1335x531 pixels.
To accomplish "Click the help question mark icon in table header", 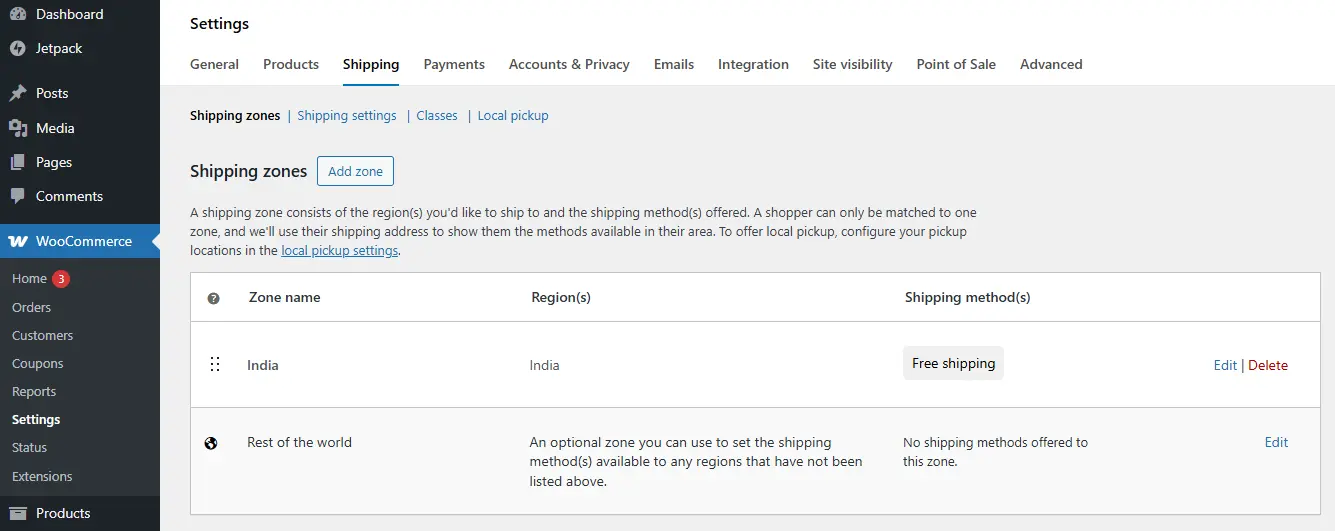I will [213, 298].
